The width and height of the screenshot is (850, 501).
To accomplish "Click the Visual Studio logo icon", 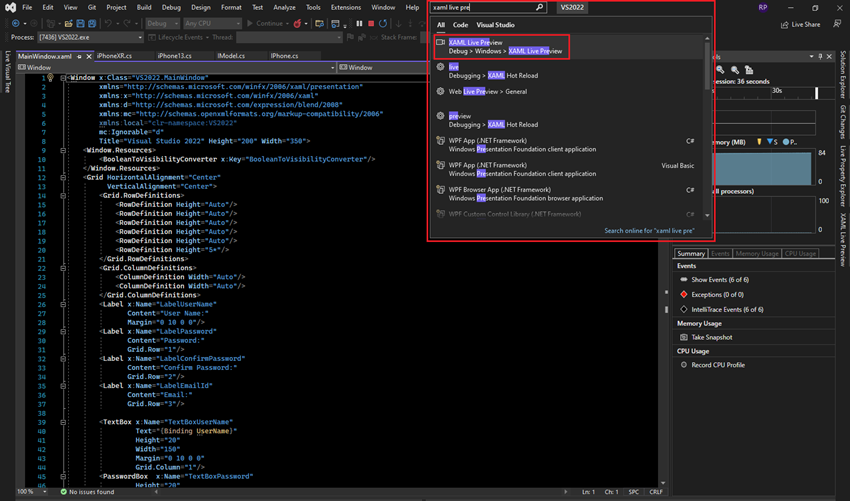I will coord(10,8).
